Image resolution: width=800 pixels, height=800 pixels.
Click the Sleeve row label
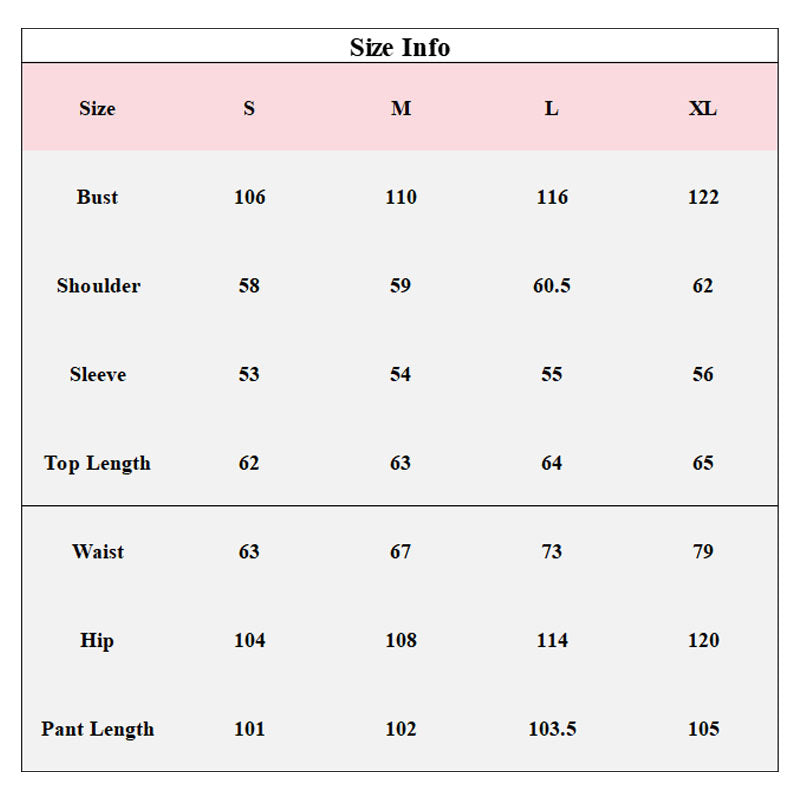pyautogui.click(x=98, y=374)
